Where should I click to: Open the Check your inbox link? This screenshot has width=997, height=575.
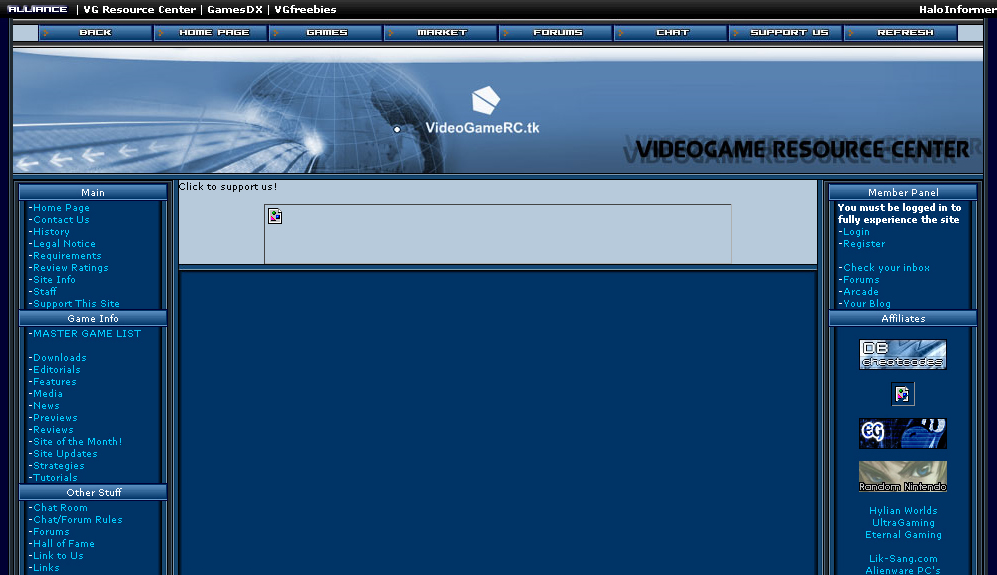click(x=886, y=268)
